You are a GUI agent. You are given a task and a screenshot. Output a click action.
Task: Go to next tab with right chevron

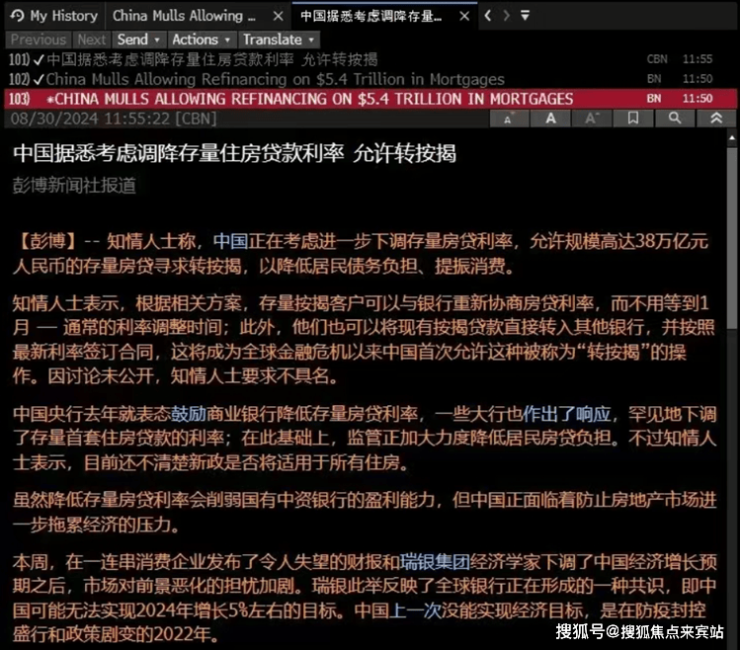pos(506,16)
